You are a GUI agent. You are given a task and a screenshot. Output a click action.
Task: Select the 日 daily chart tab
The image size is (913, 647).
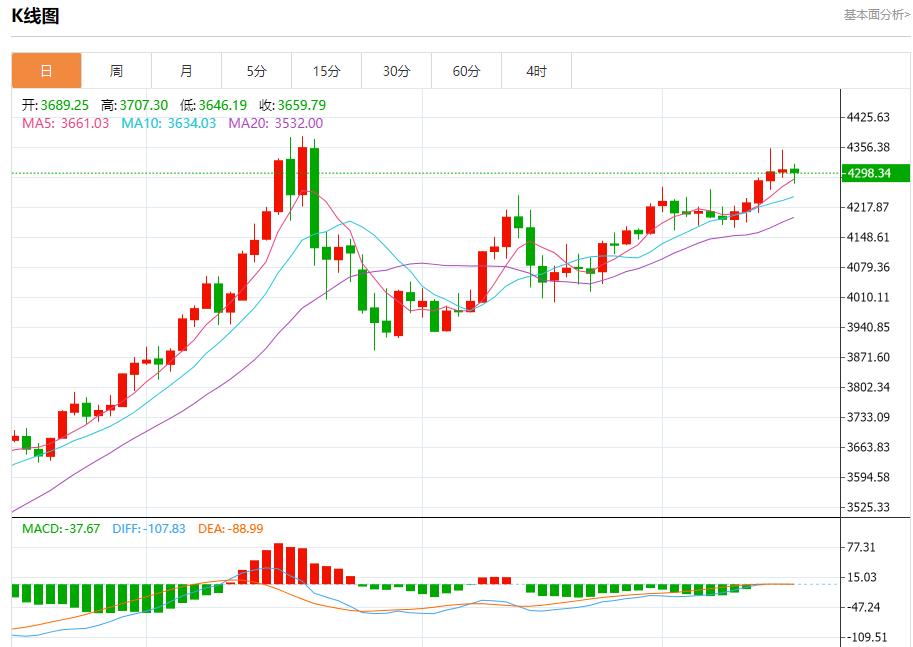coord(46,71)
